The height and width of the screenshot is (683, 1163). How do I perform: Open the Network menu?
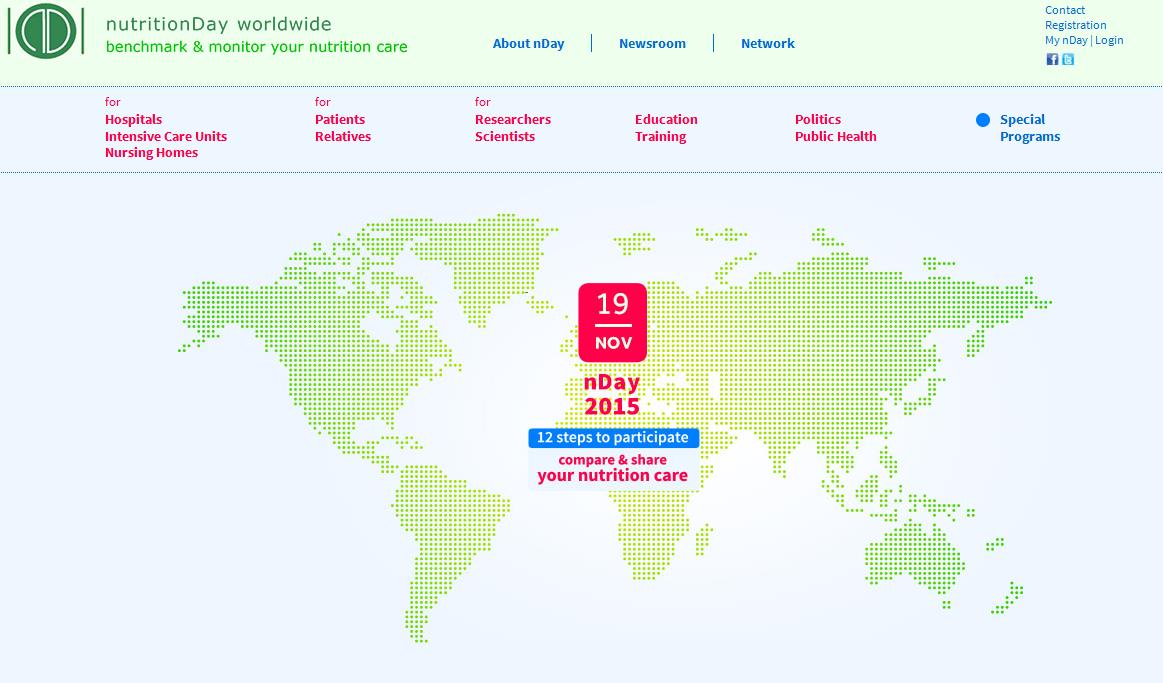click(x=768, y=44)
